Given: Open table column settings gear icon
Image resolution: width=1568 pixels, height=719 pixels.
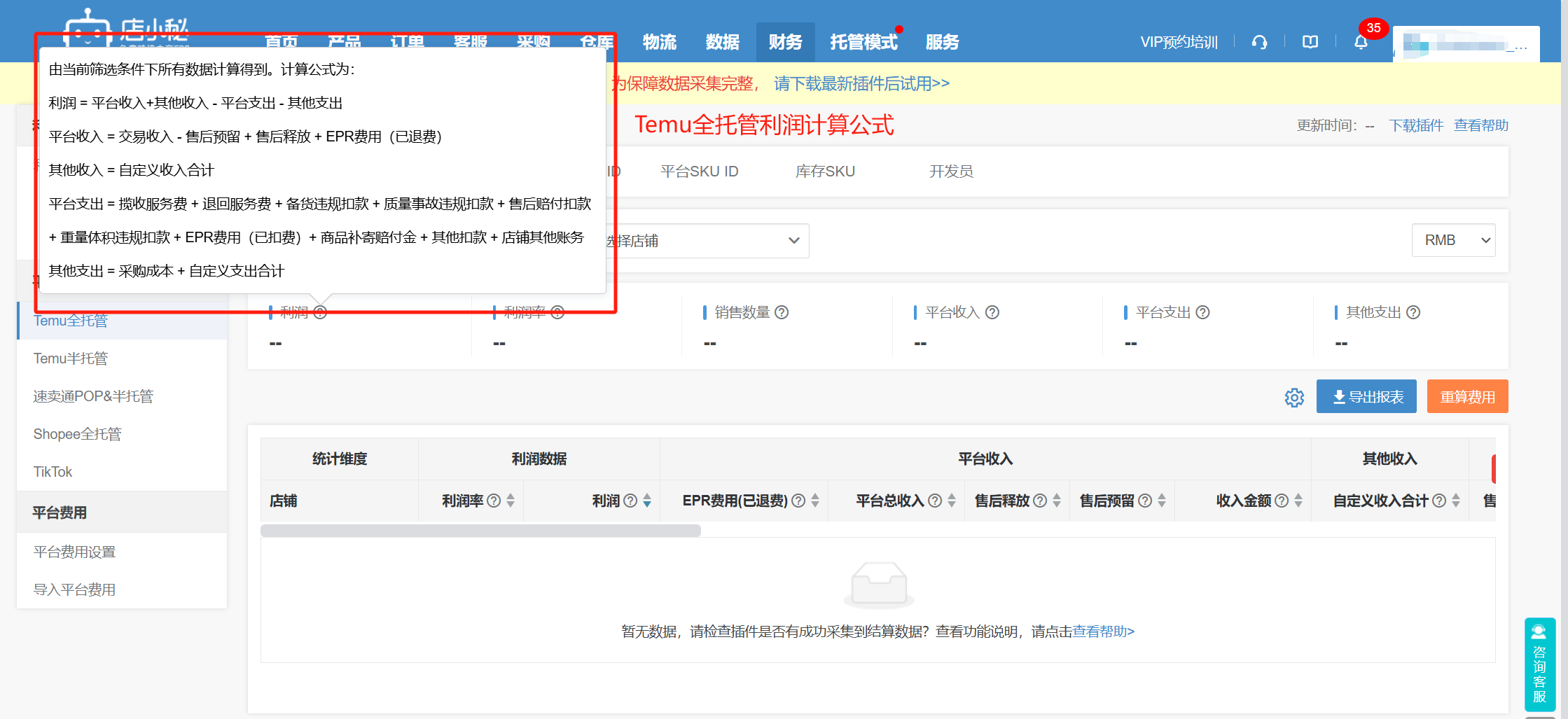Looking at the screenshot, I should point(1294,397).
